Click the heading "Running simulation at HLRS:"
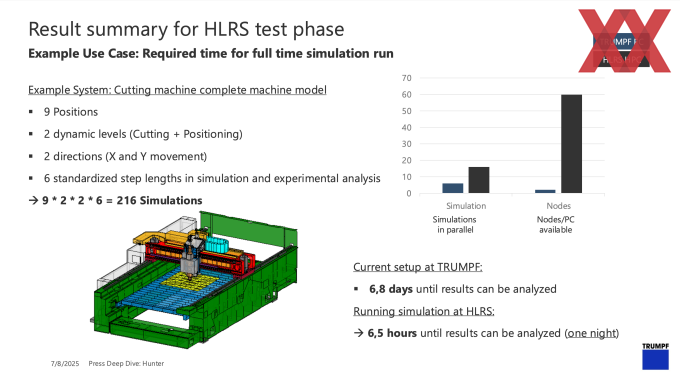Viewport: 680px width, 381px height. (x=424, y=311)
